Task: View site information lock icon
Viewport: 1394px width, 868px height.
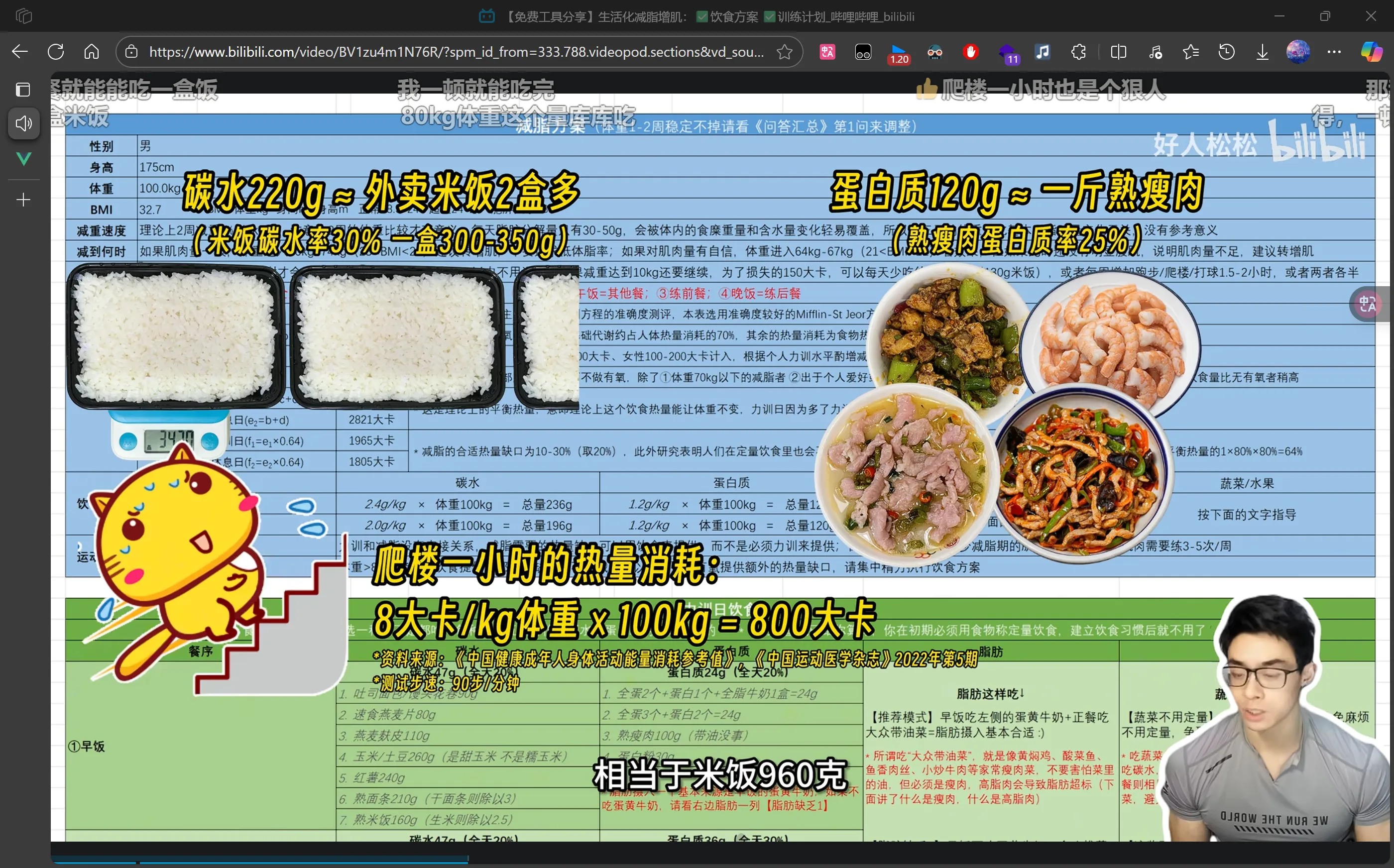Action: (131, 52)
